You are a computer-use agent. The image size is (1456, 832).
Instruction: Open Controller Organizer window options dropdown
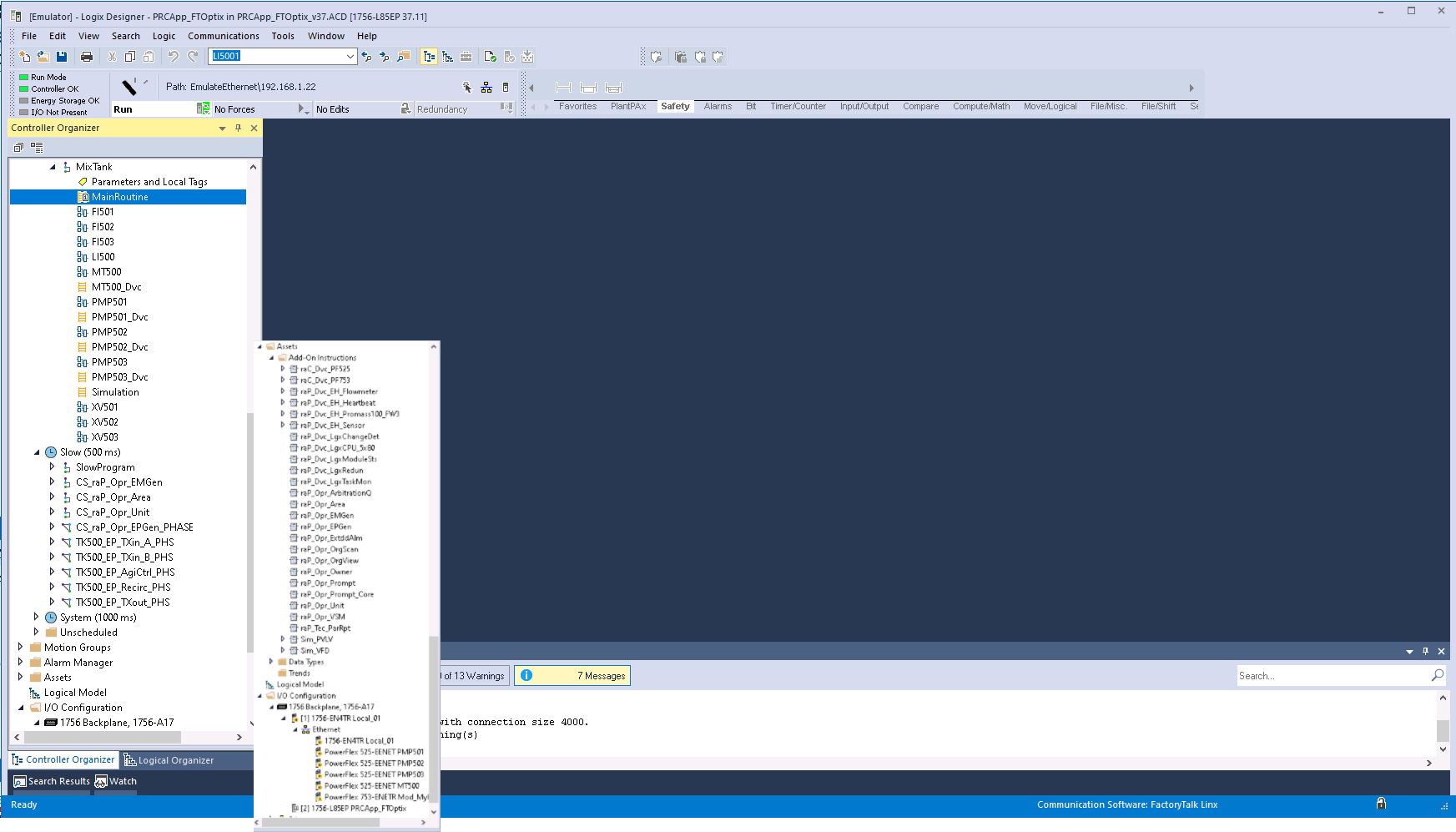[x=222, y=128]
